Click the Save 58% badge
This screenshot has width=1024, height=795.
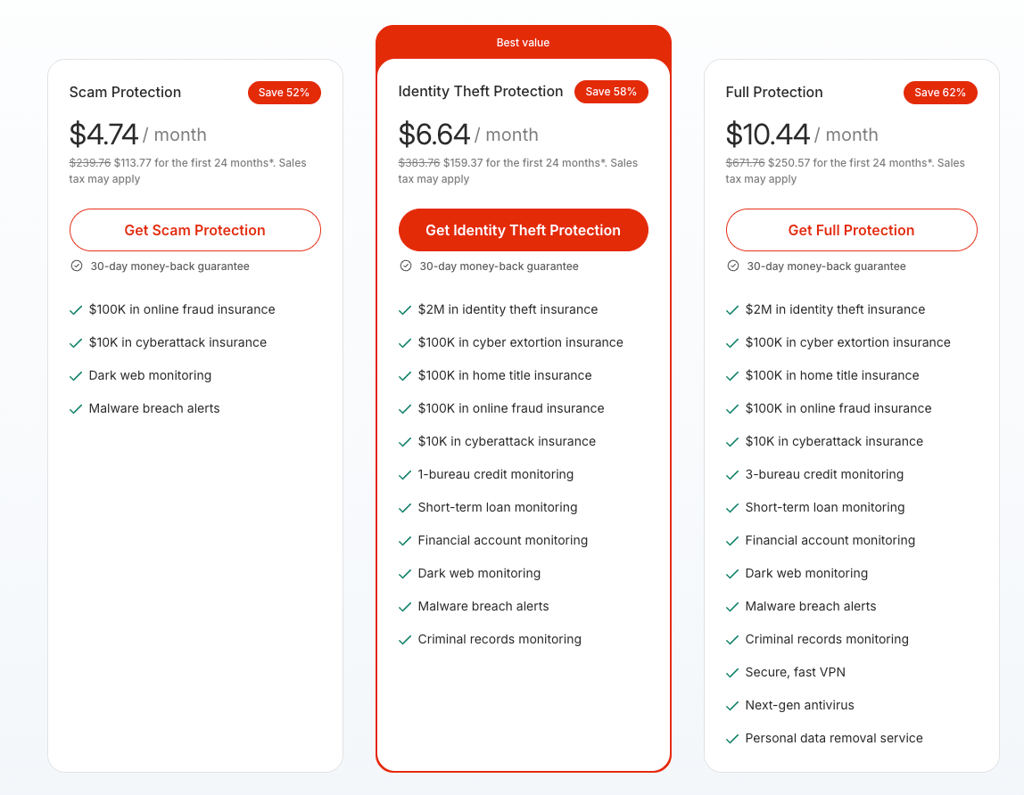pos(611,92)
